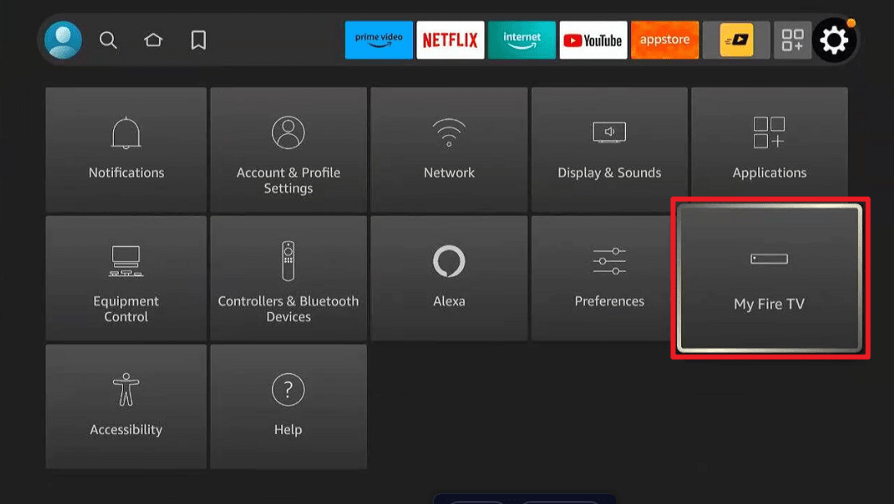Launch the YouTube app

(593, 40)
